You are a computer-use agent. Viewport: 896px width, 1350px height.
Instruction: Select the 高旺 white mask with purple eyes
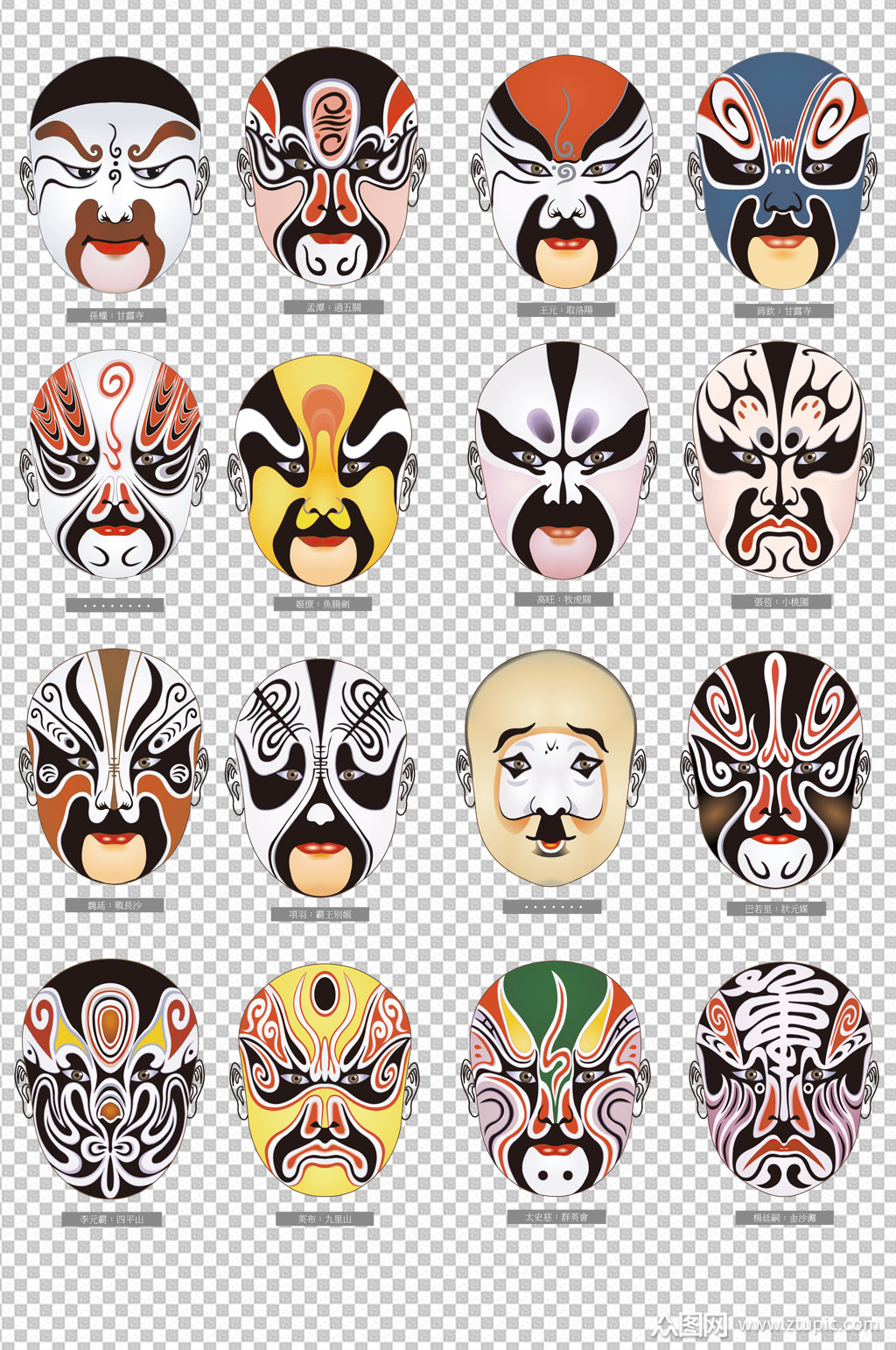(x=563, y=461)
